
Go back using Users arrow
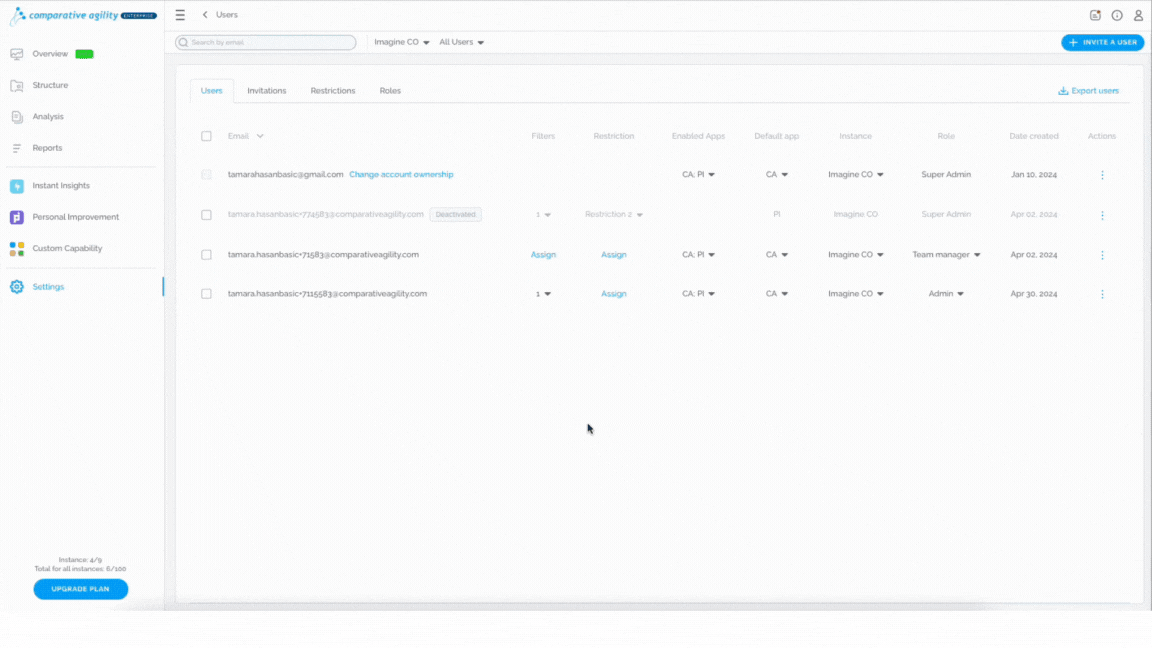coord(205,15)
